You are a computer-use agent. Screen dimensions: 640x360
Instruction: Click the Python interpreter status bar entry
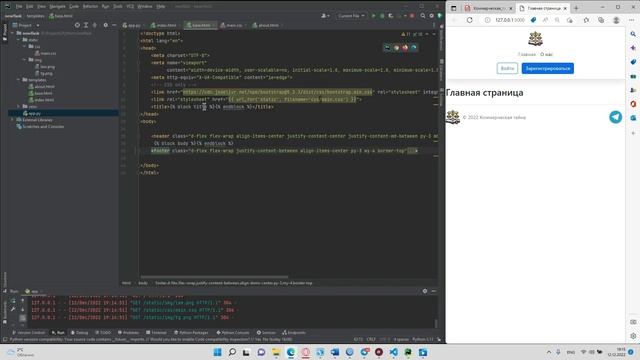tap(422, 339)
